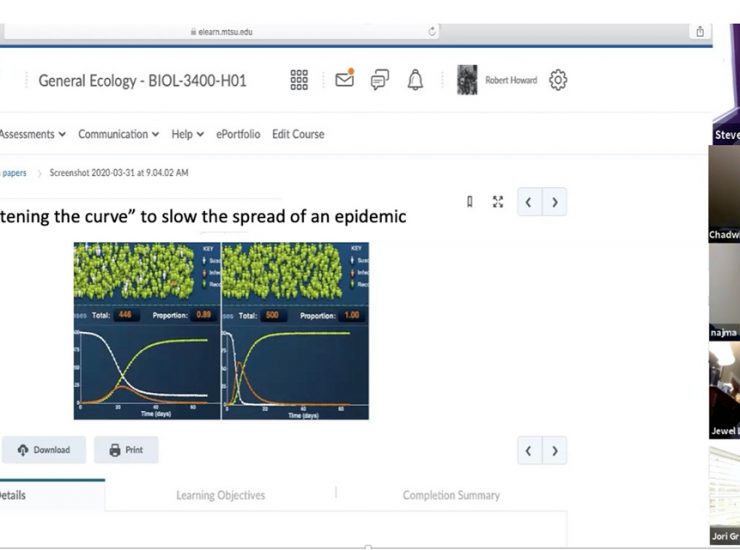Click the browser reload icon

(432, 32)
